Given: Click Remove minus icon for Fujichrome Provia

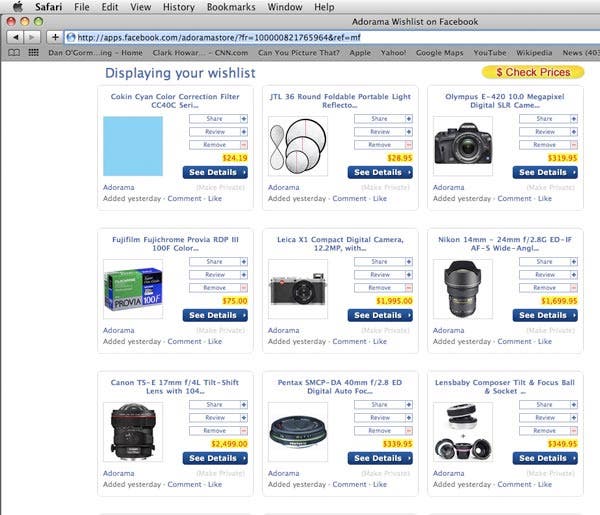Looking at the screenshot, I should tap(244, 288).
